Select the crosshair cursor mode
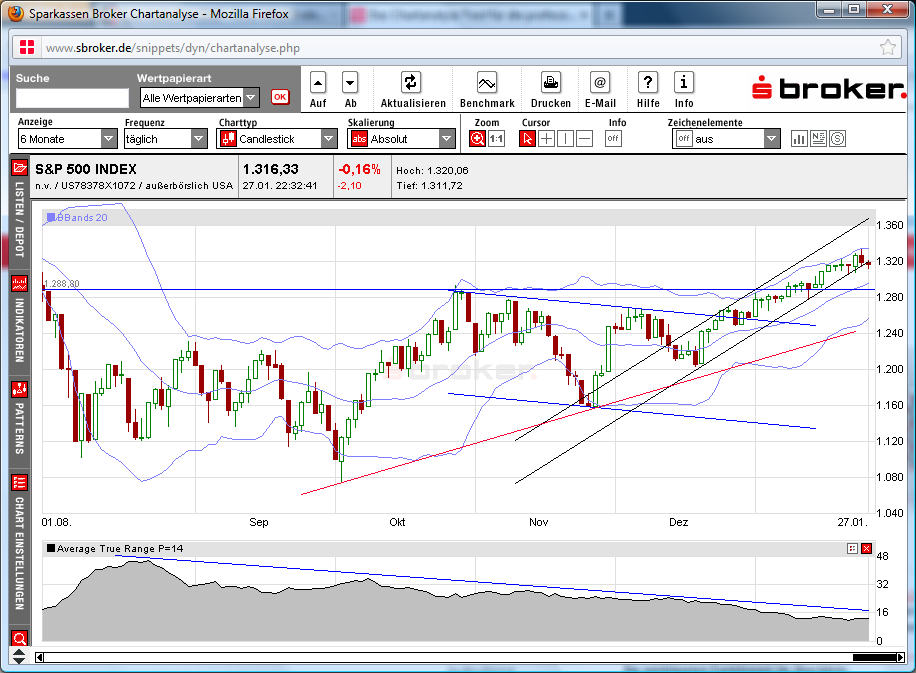Screen dimensions: 916x673 546,138
